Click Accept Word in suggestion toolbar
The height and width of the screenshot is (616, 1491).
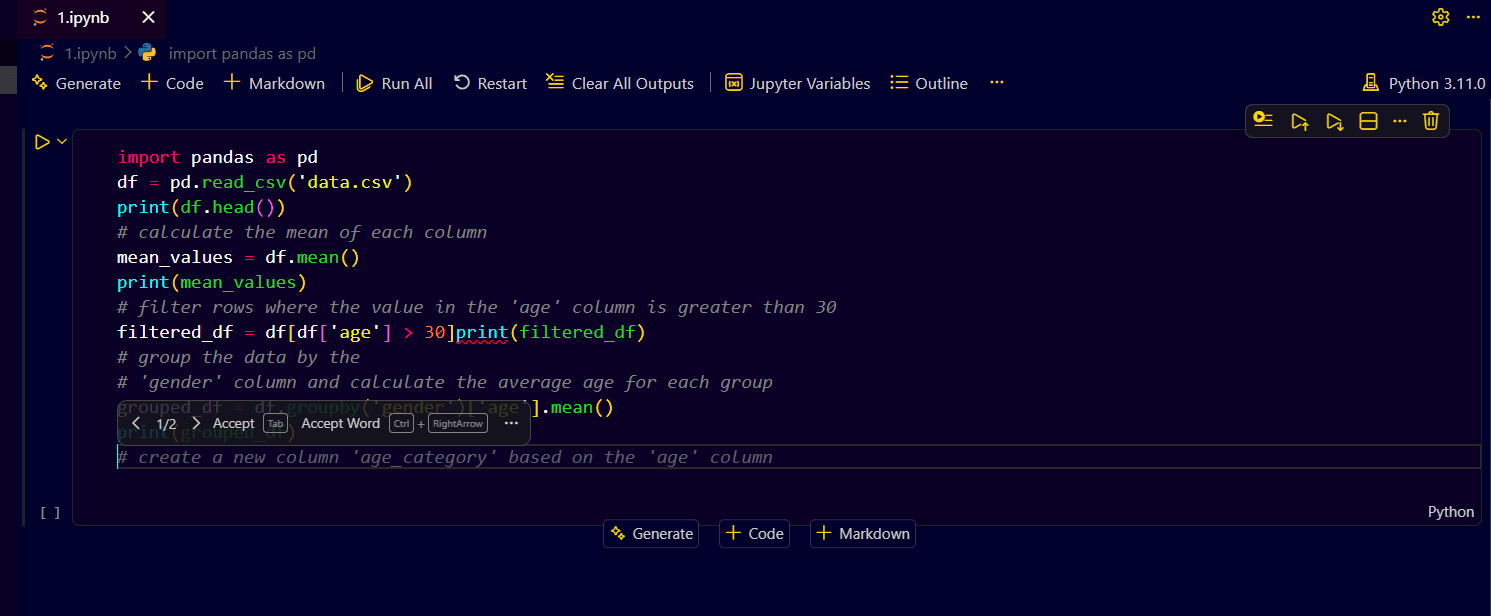[x=340, y=423]
